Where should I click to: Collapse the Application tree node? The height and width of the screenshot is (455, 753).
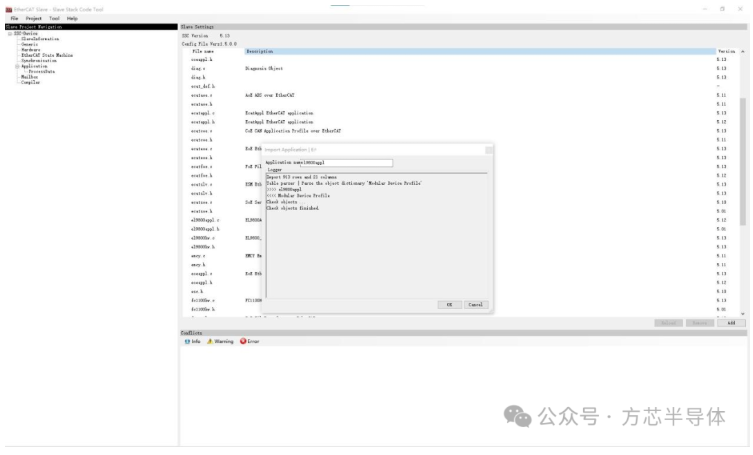tap(17, 66)
